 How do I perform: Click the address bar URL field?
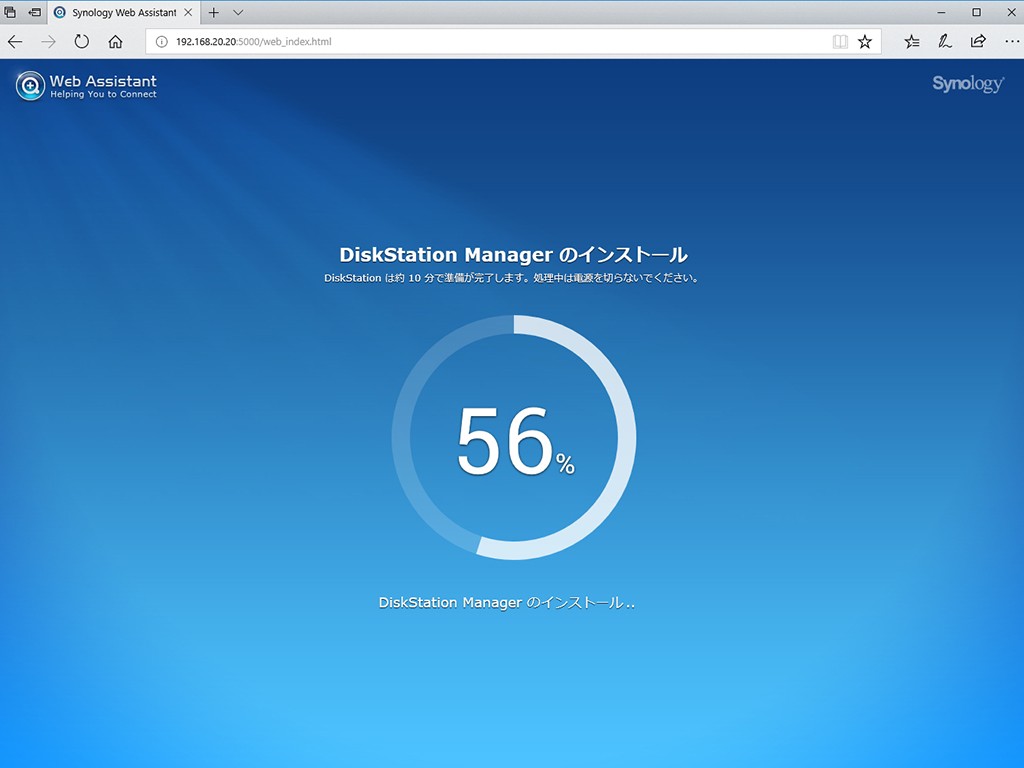click(500, 42)
